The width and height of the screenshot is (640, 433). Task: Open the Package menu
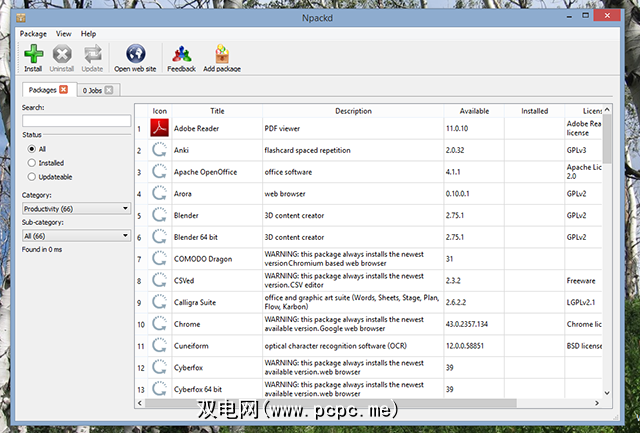(33, 34)
